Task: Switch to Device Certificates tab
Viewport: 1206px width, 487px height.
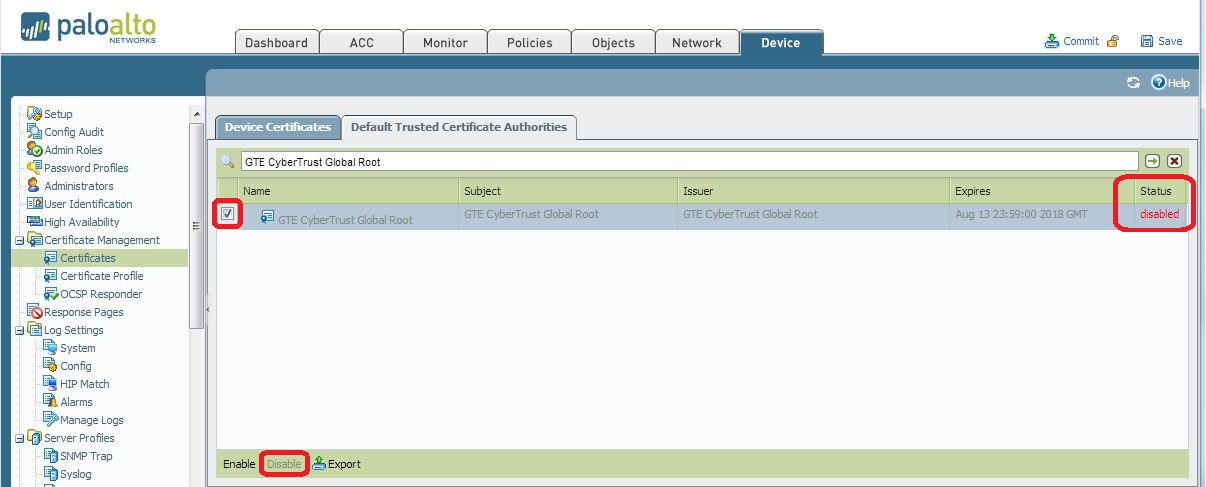Action: pyautogui.click(x=277, y=127)
